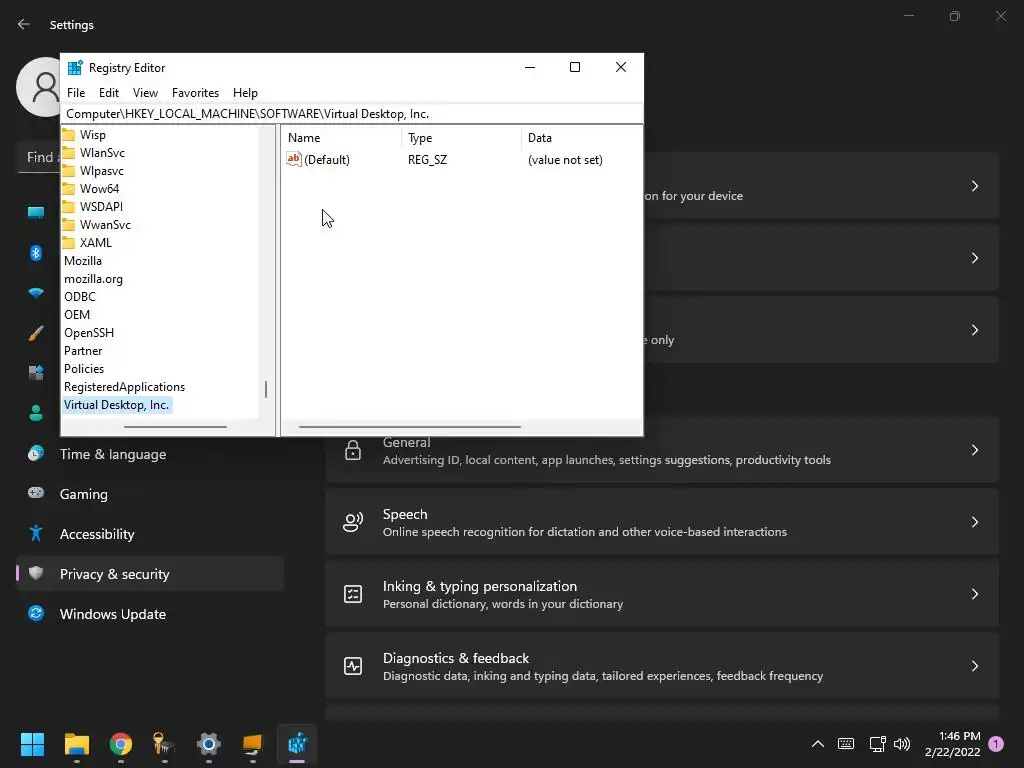This screenshot has height=768, width=1024.
Task: Select Privacy & security in Settings
Action: coord(150,574)
